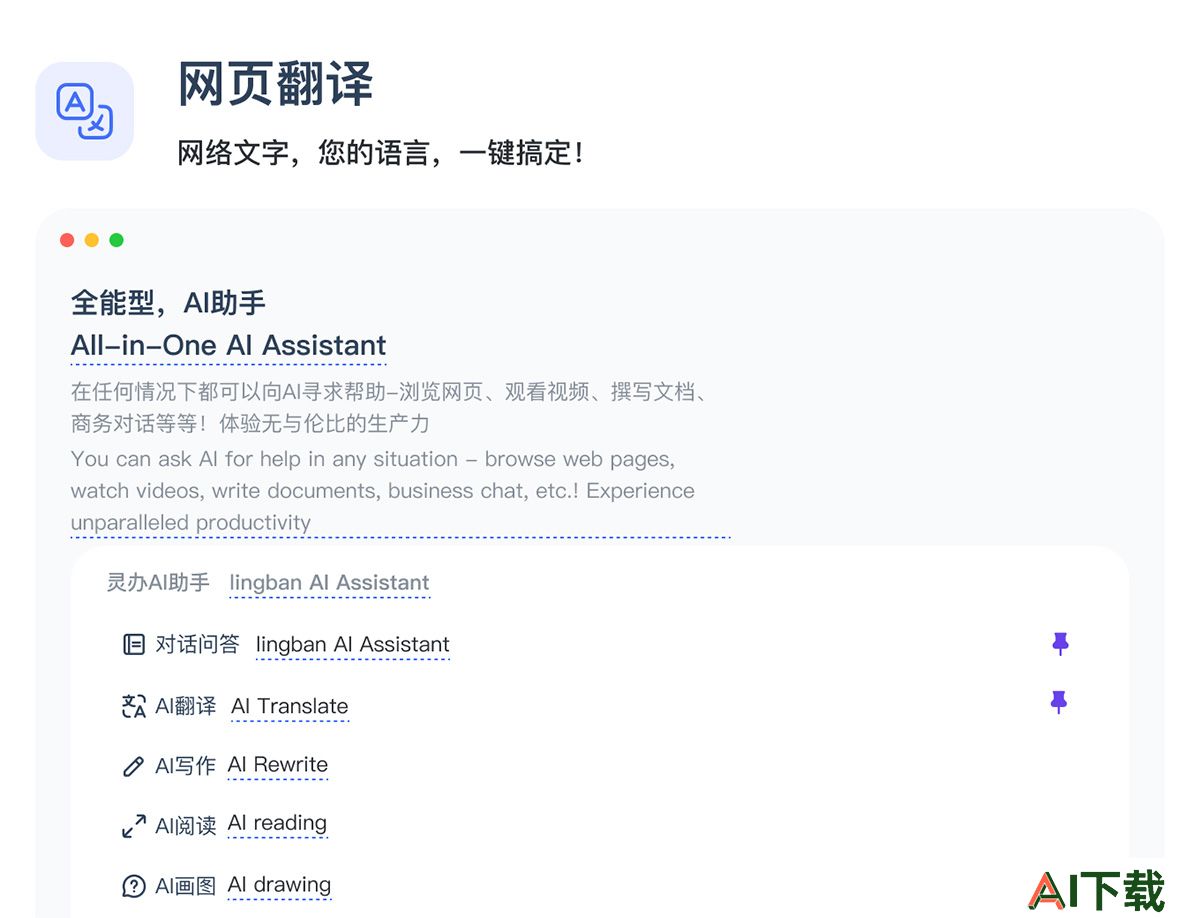Screen dimensions: 1200x918
Task: Open the AI画图 menu entry
Action: click(185, 886)
